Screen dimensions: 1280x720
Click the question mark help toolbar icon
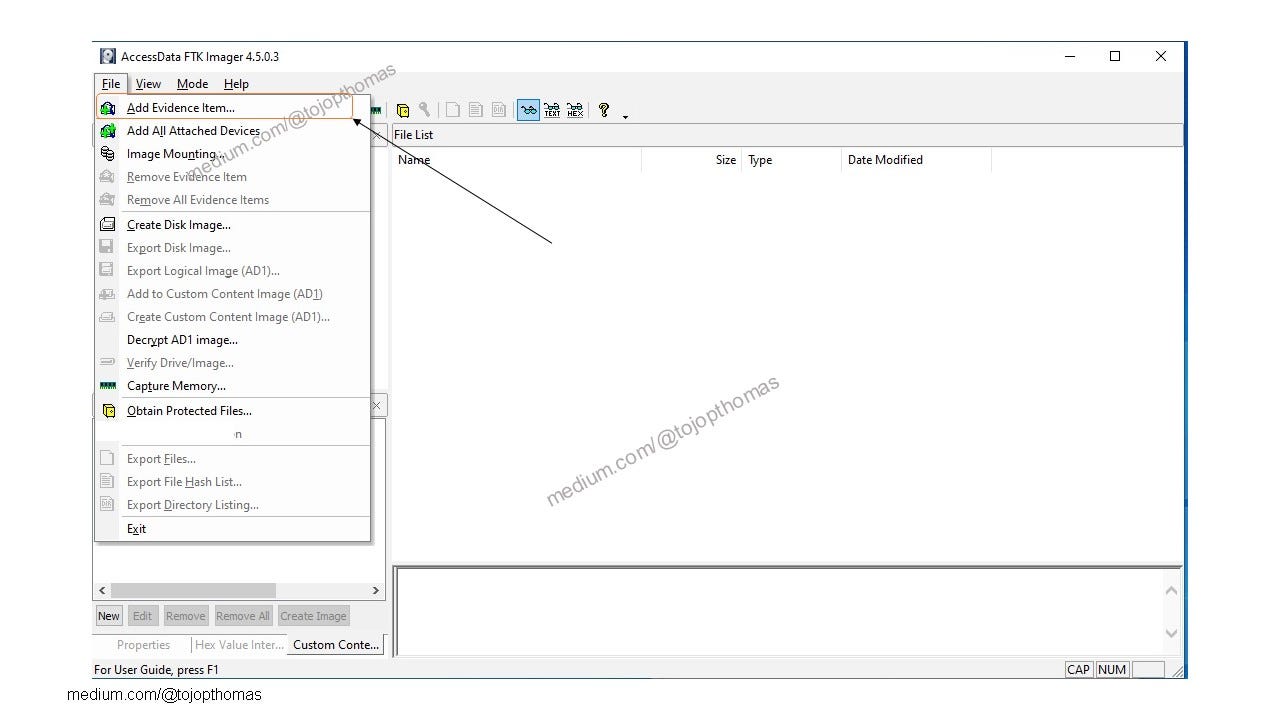[x=604, y=110]
